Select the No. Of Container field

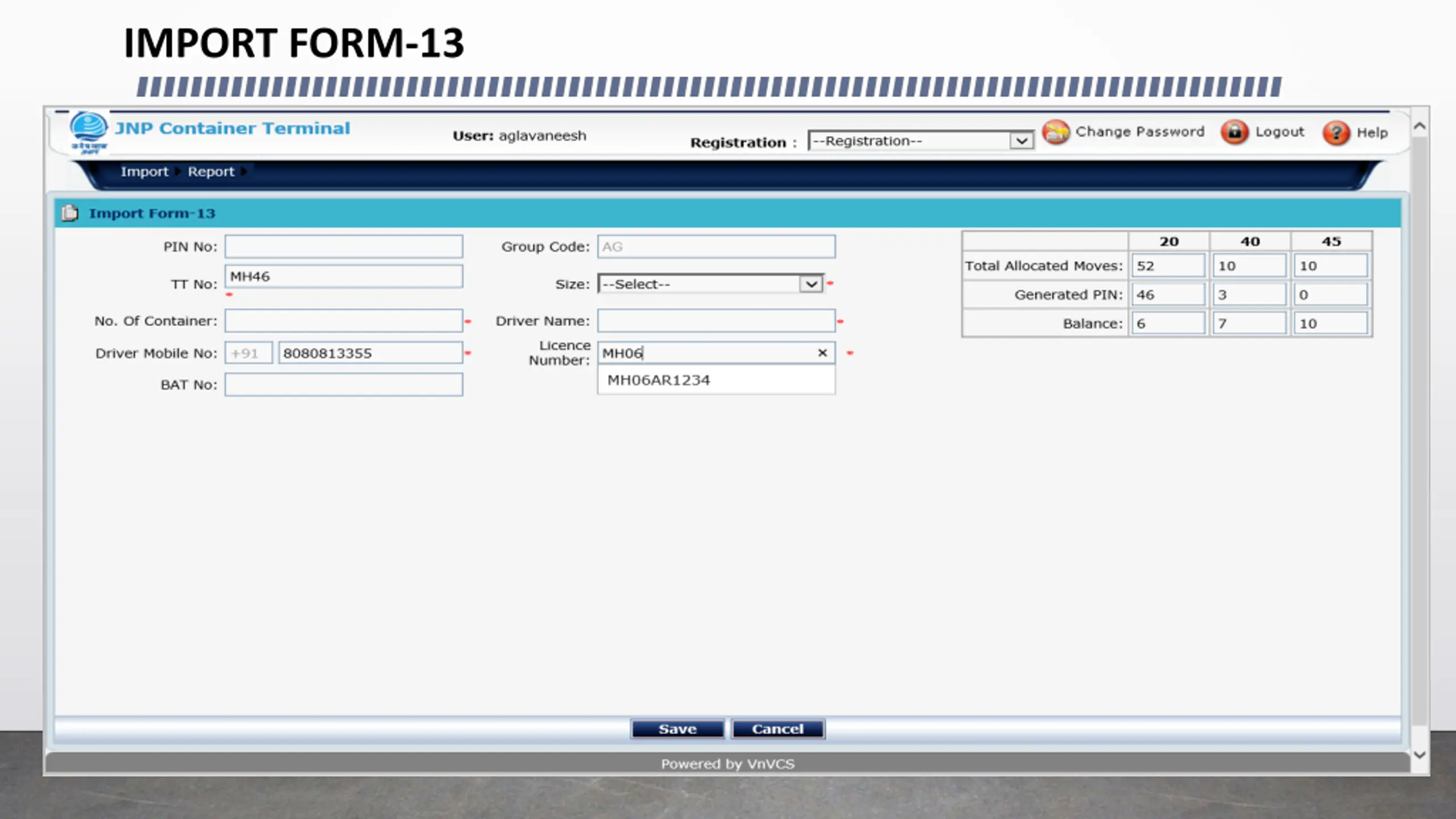click(344, 321)
